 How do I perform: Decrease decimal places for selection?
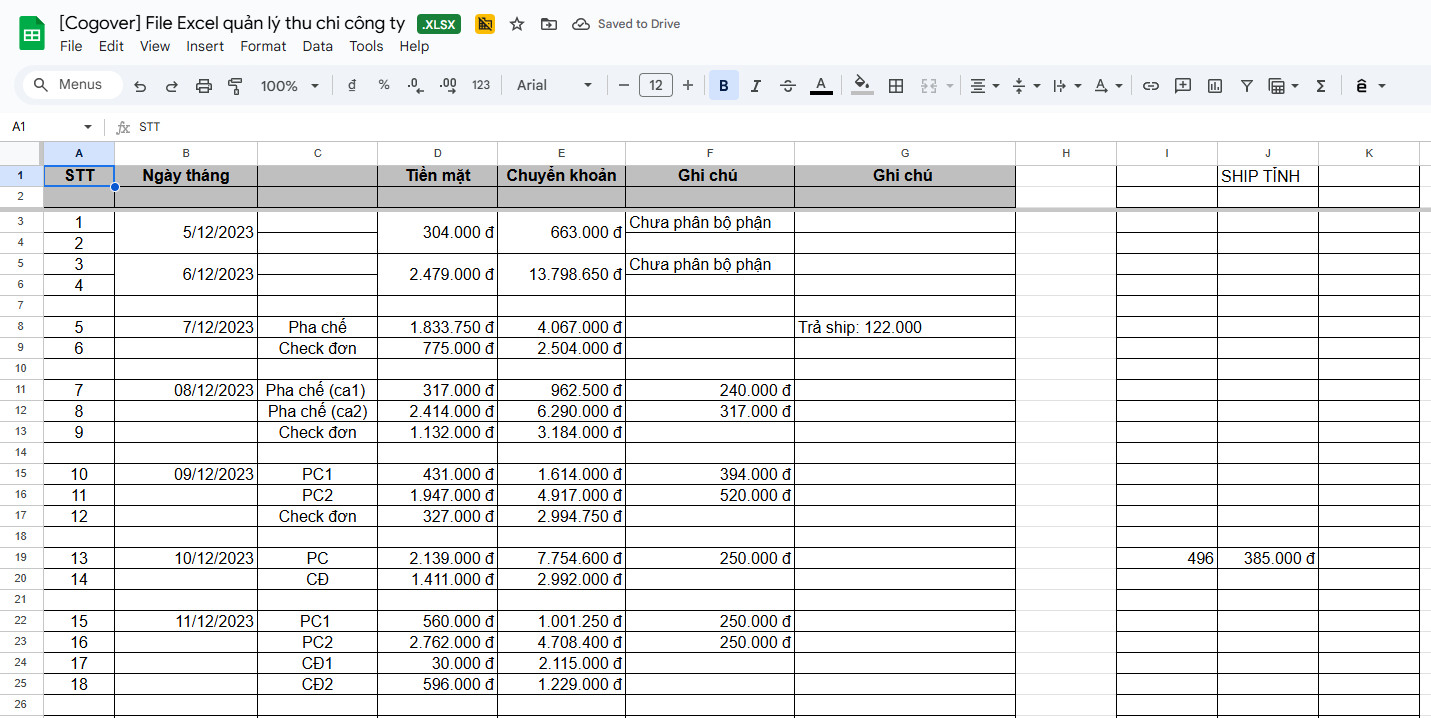point(415,85)
